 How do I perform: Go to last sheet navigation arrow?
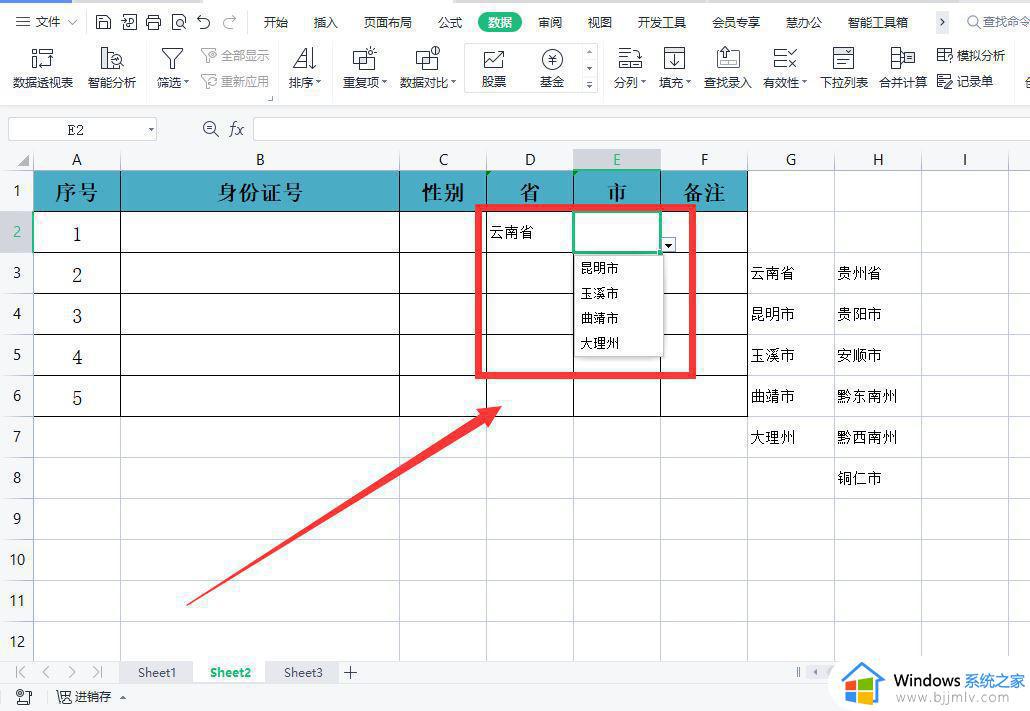(97, 672)
